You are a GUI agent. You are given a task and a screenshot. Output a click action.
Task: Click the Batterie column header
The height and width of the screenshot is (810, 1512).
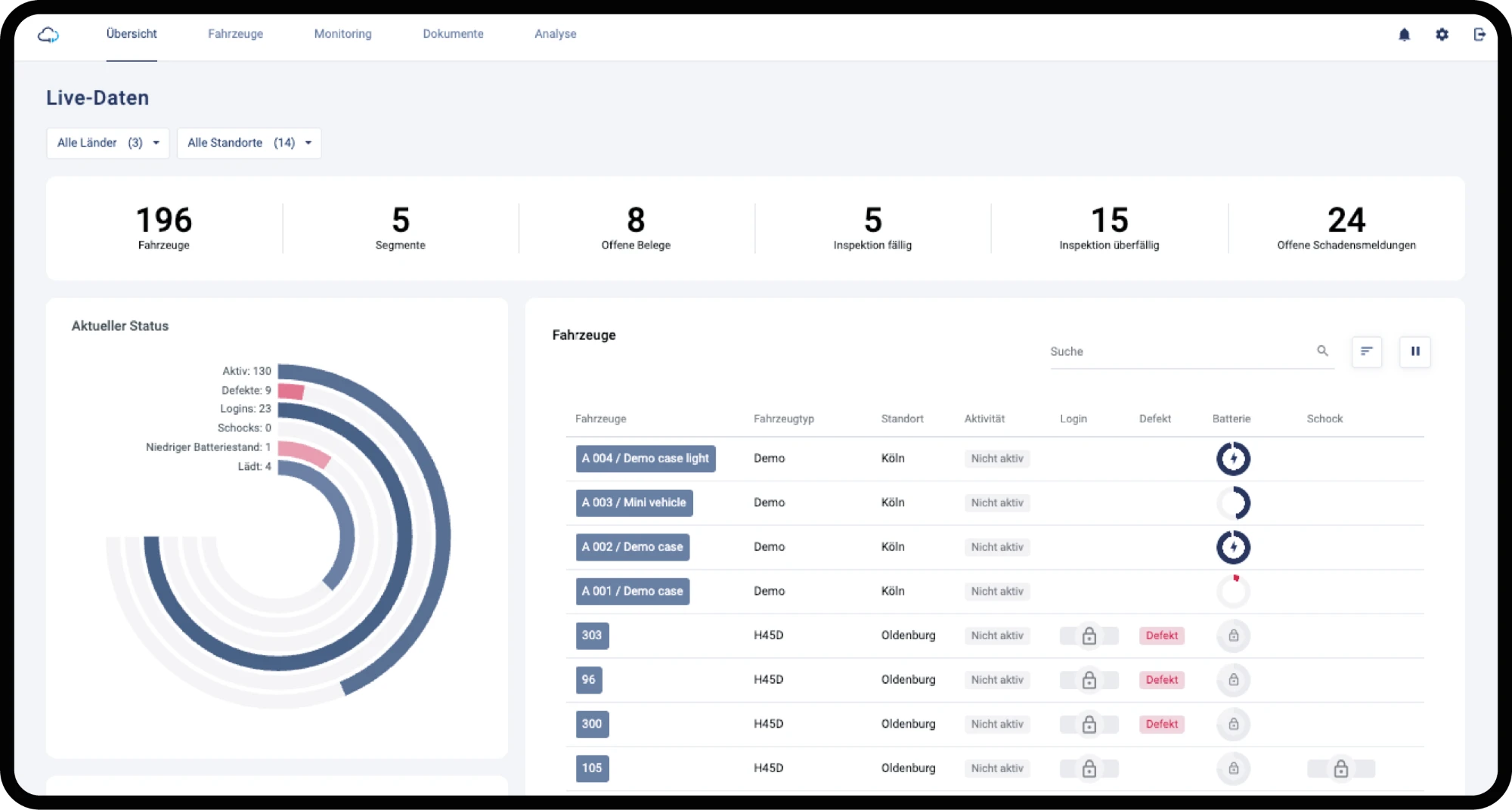(x=1232, y=419)
